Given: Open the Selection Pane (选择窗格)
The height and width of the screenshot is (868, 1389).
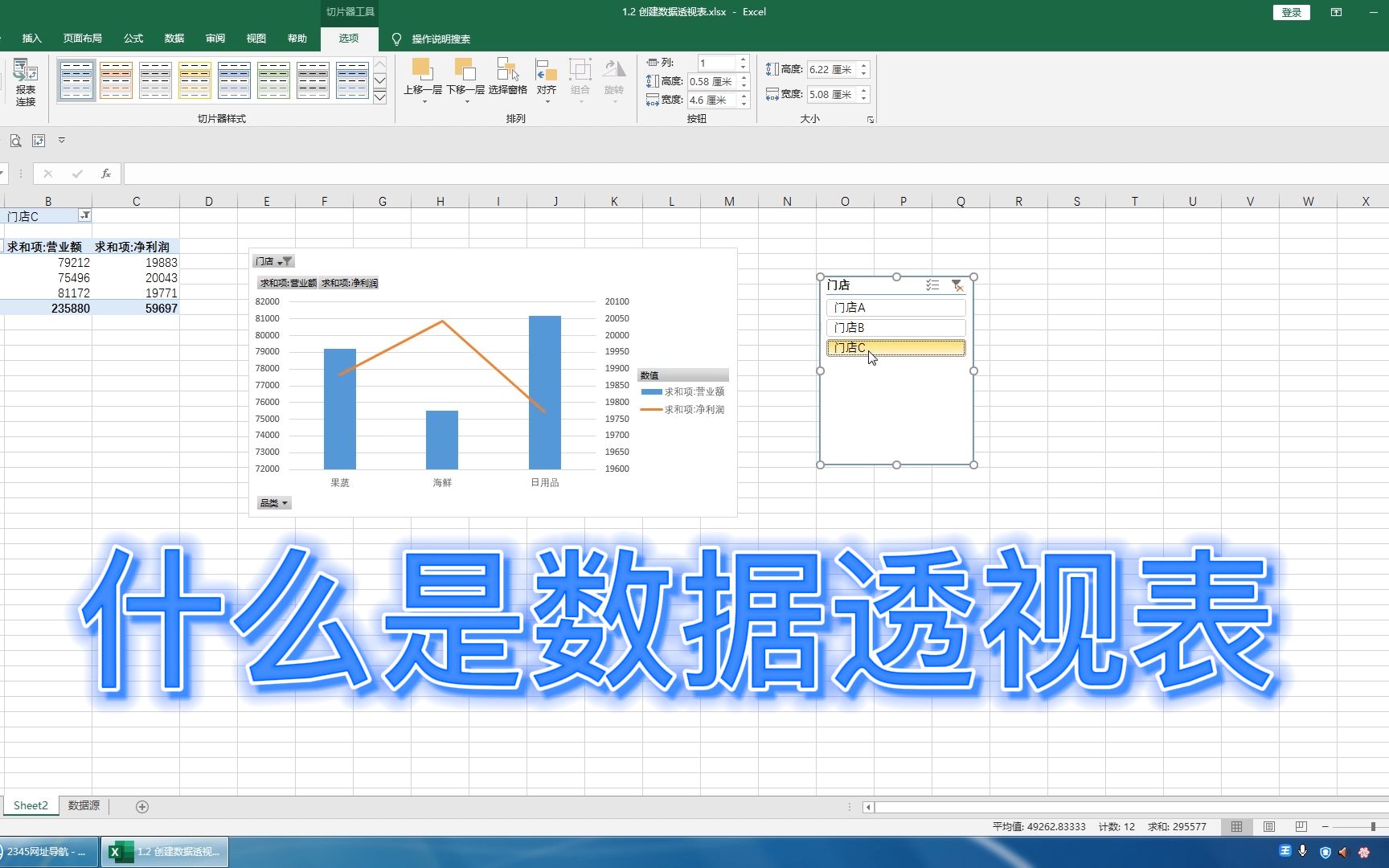Looking at the screenshot, I should click(x=507, y=77).
